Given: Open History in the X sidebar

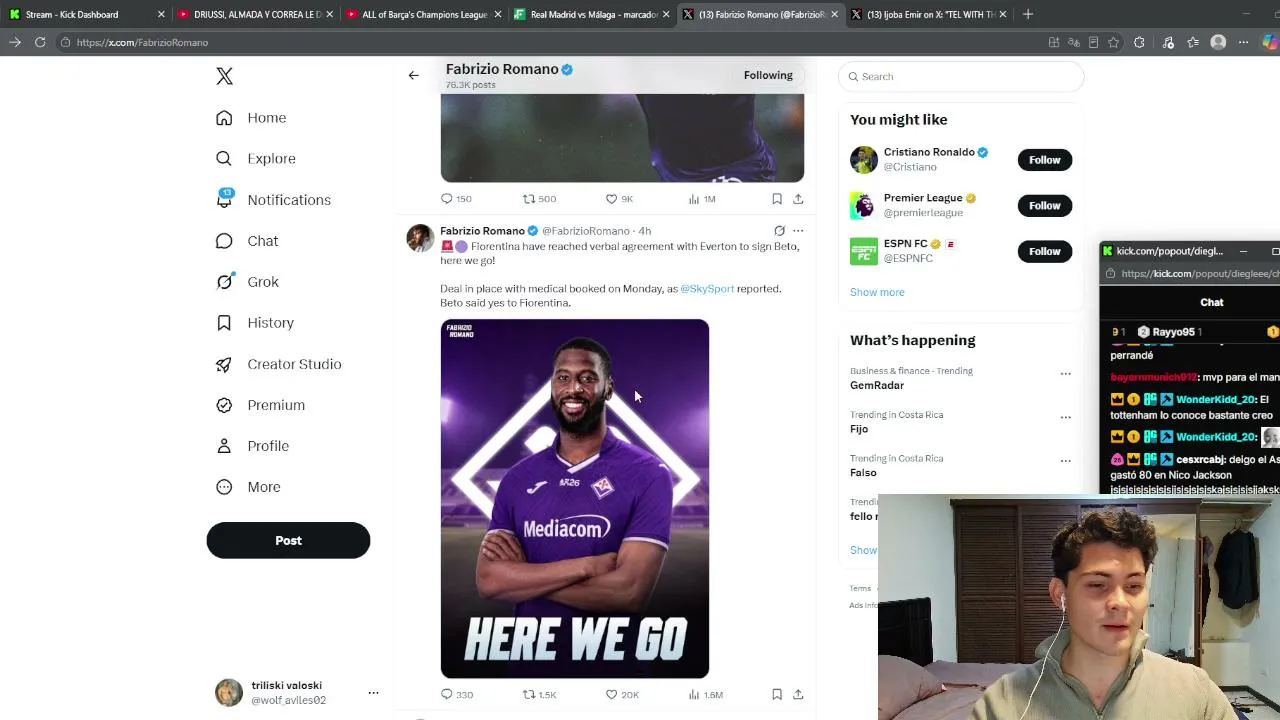Looking at the screenshot, I should [255, 323].
